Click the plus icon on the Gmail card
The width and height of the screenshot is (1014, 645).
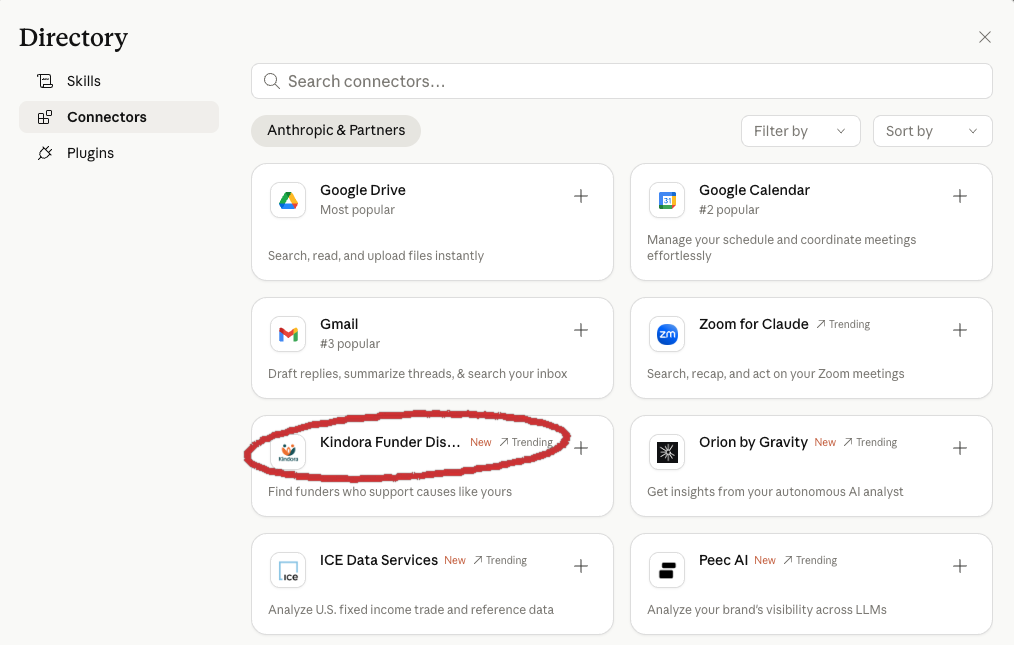tap(581, 330)
